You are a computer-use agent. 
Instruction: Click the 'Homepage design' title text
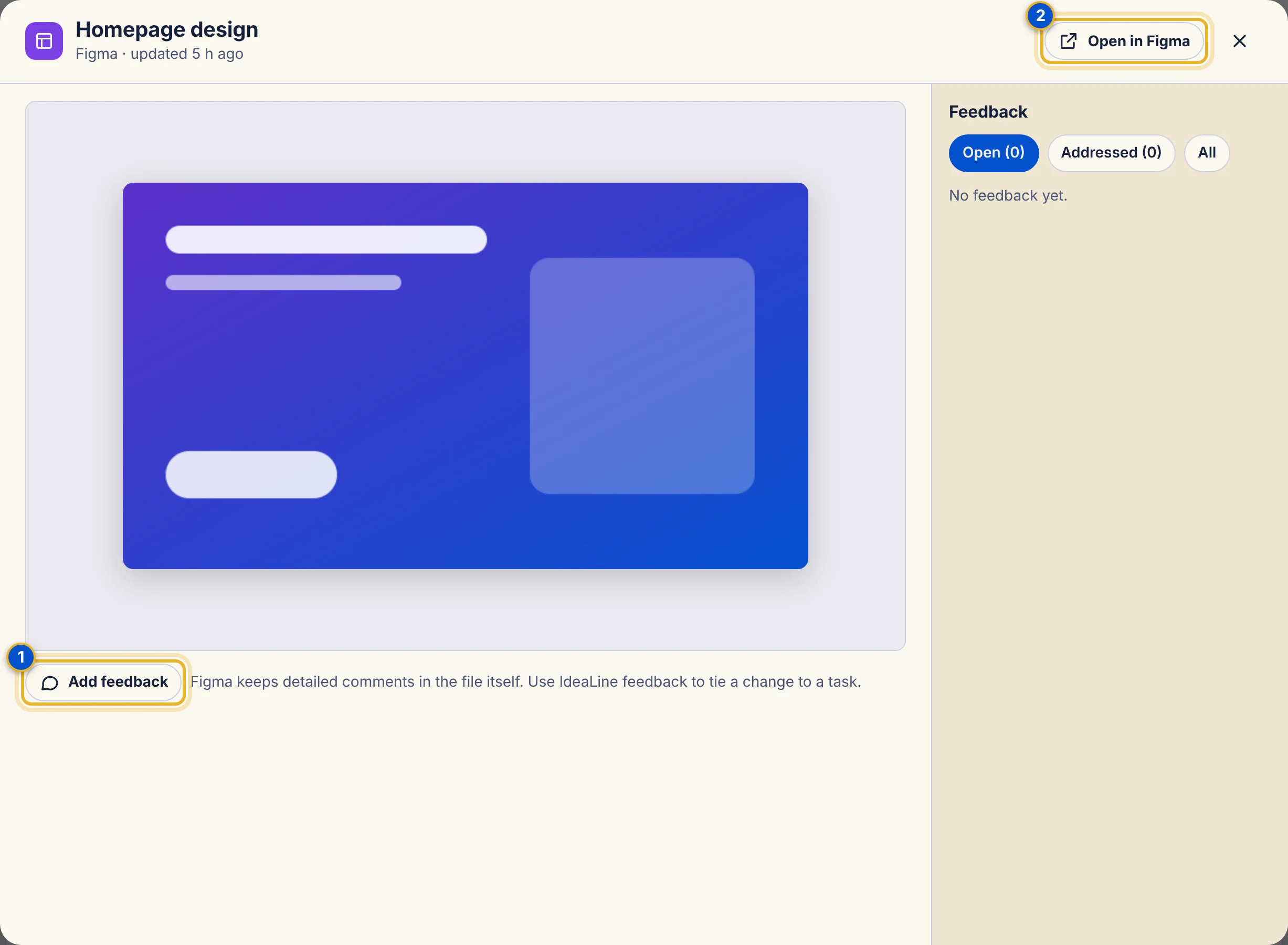pyautogui.click(x=166, y=29)
